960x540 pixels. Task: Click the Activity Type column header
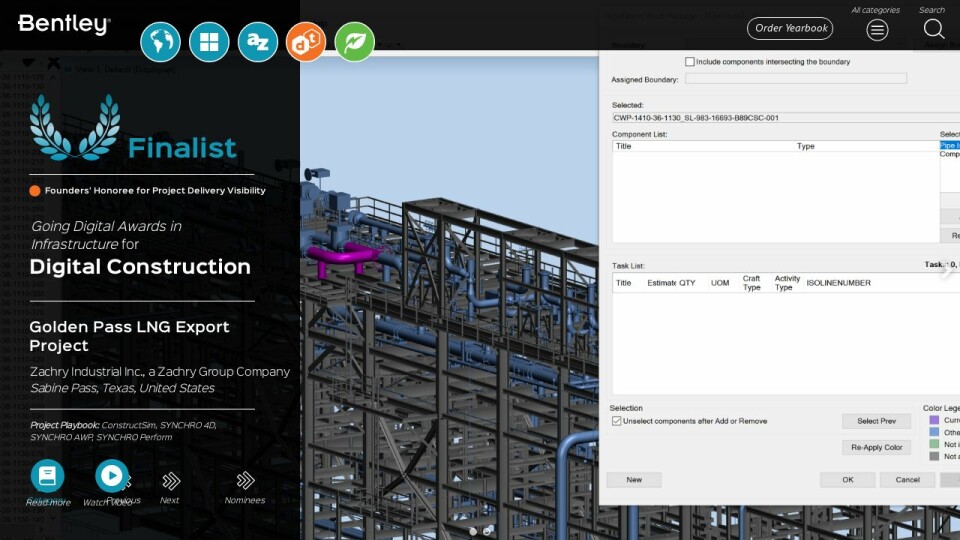point(787,283)
